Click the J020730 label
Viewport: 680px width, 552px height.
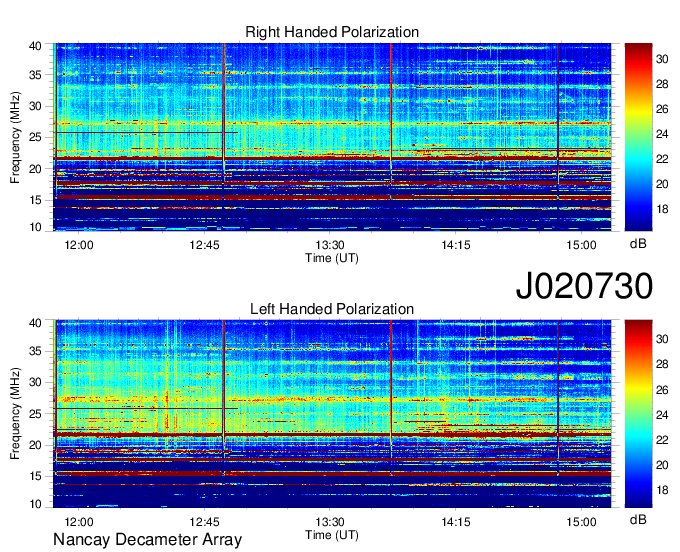pos(584,286)
